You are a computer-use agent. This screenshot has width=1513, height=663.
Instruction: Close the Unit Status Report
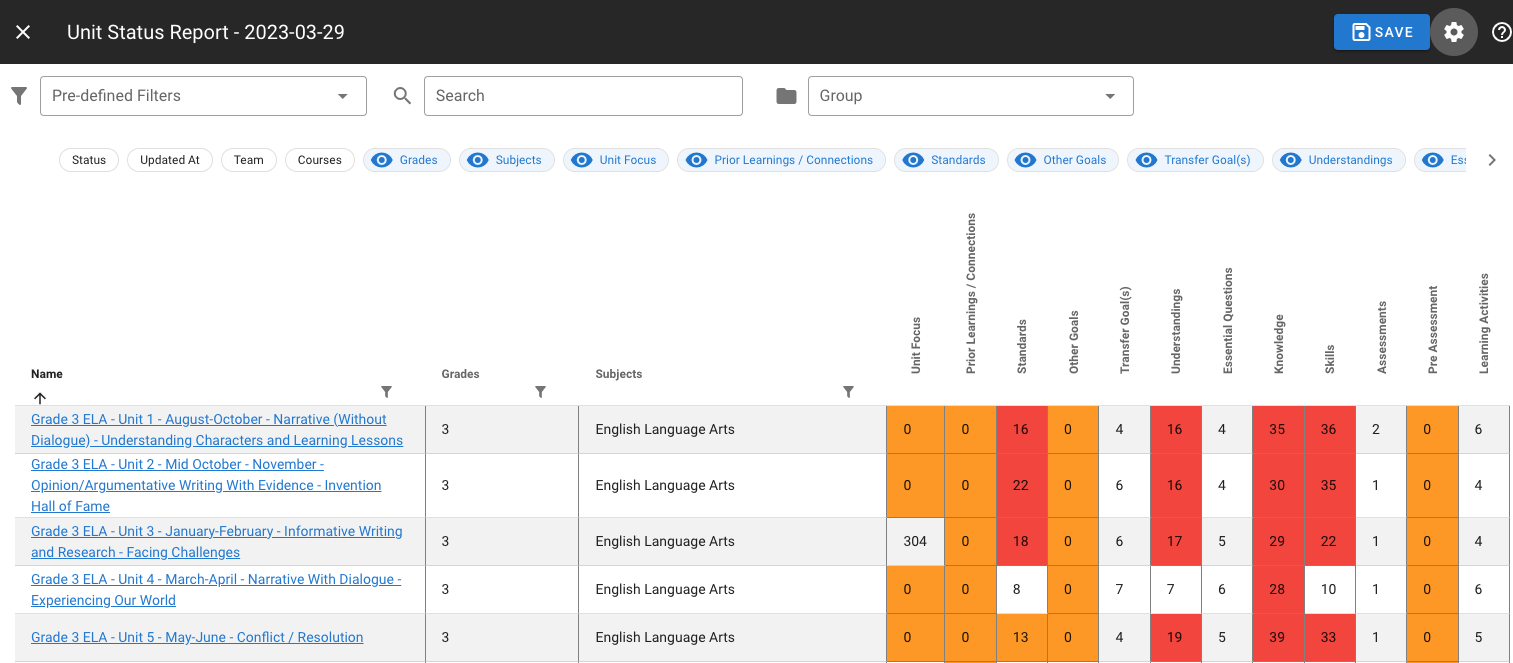click(23, 32)
